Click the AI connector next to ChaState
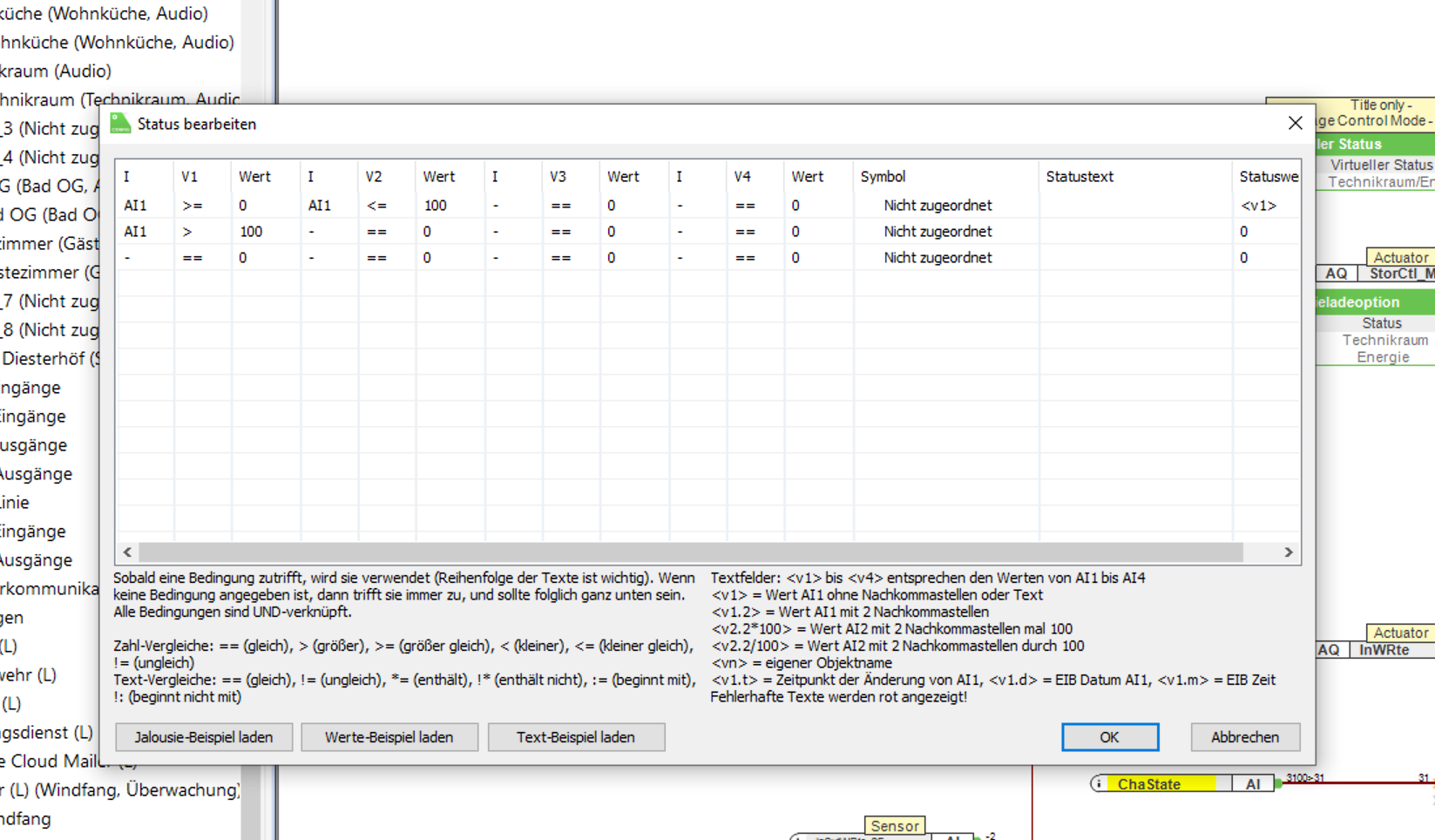Viewport: 1435px width, 840px height. tap(1253, 784)
